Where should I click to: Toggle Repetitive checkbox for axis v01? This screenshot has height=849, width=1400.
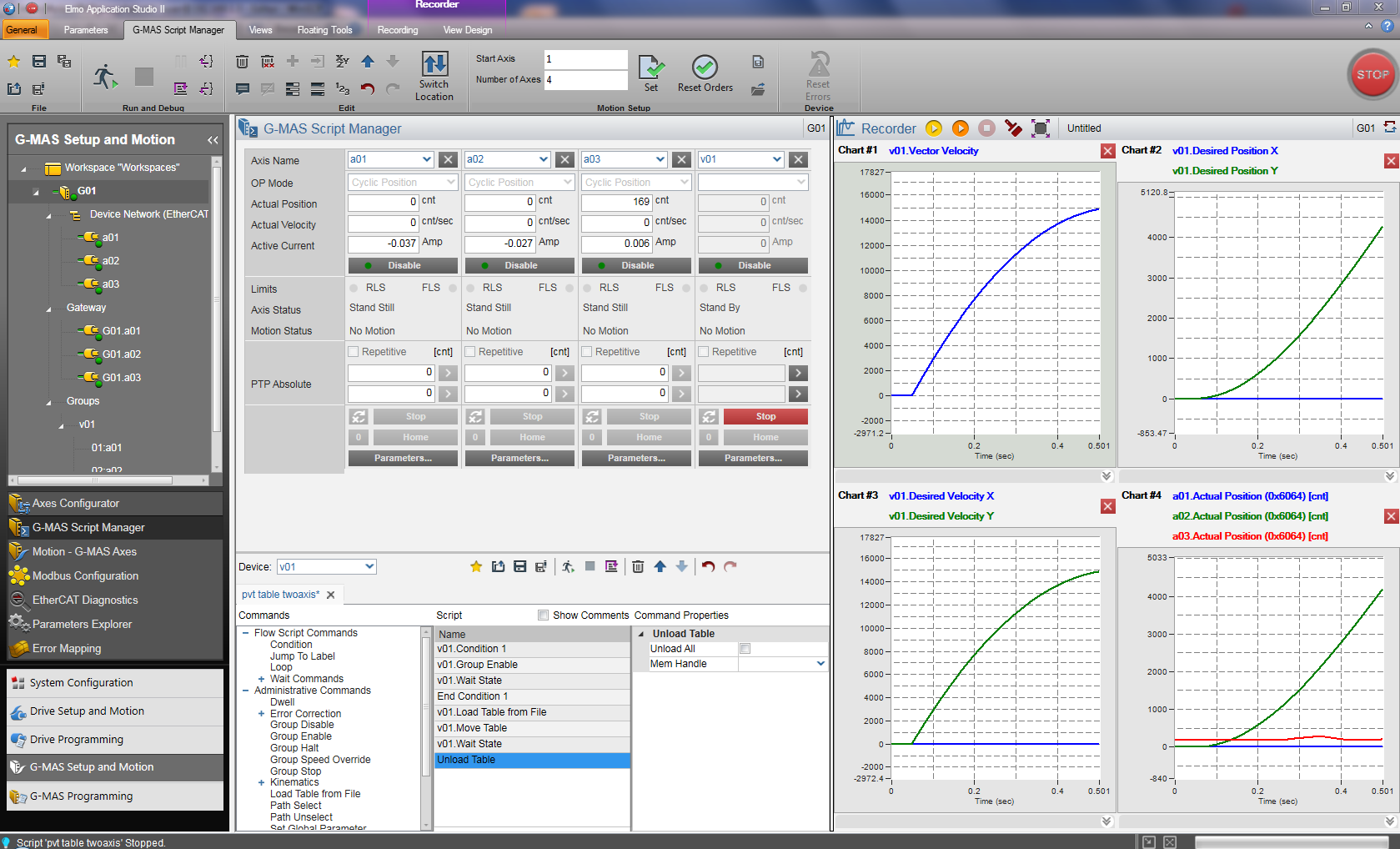click(703, 352)
